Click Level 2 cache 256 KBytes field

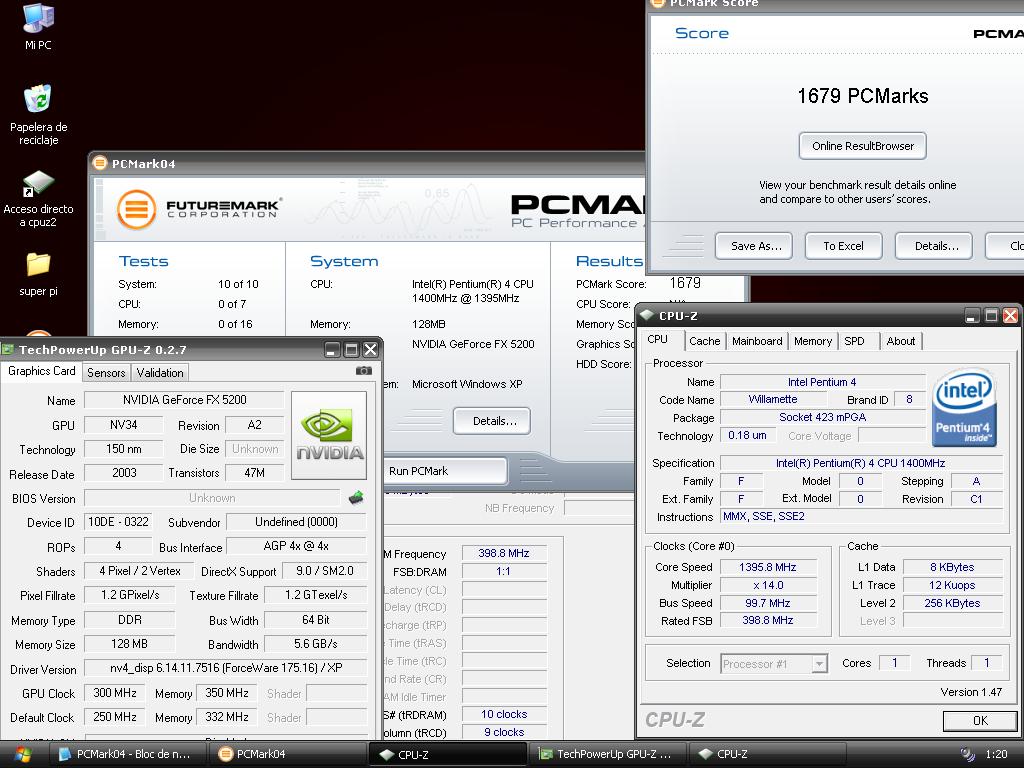(x=952, y=603)
